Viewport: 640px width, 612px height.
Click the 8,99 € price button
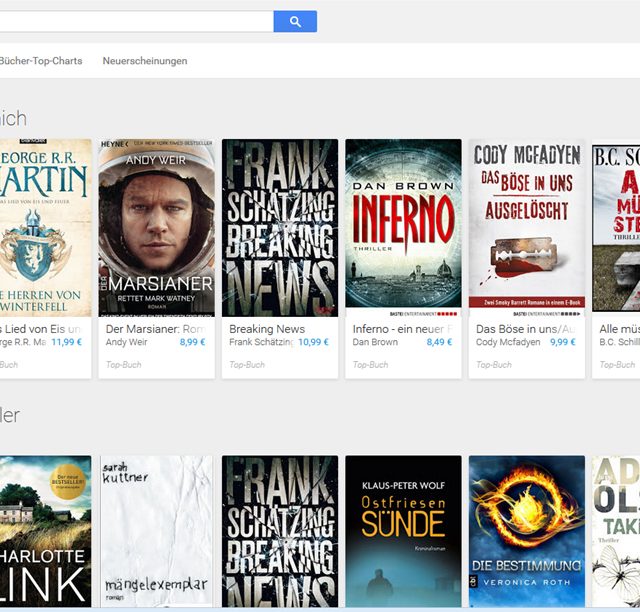click(192, 342)
